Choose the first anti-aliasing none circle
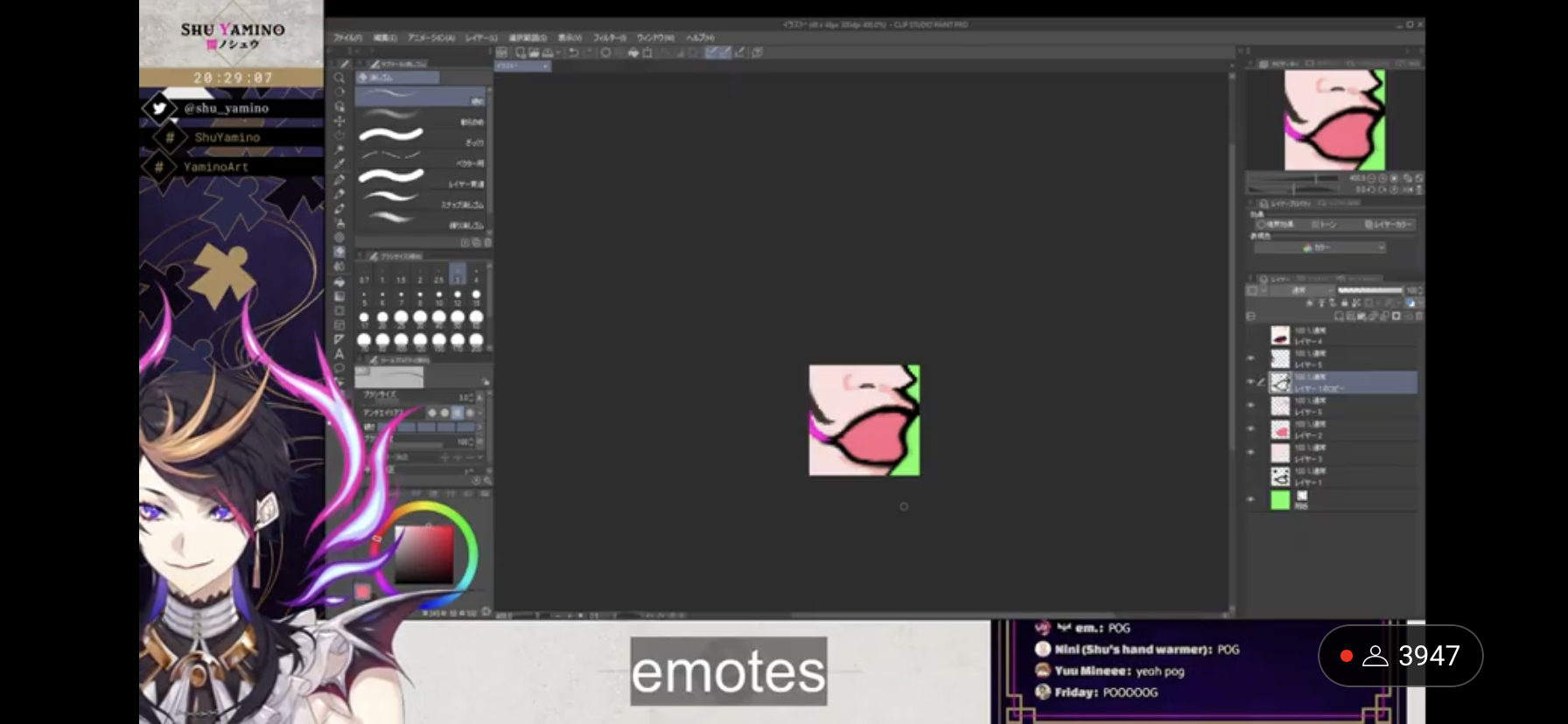This screenshot has width=1568, height=724. coord(431,413)
